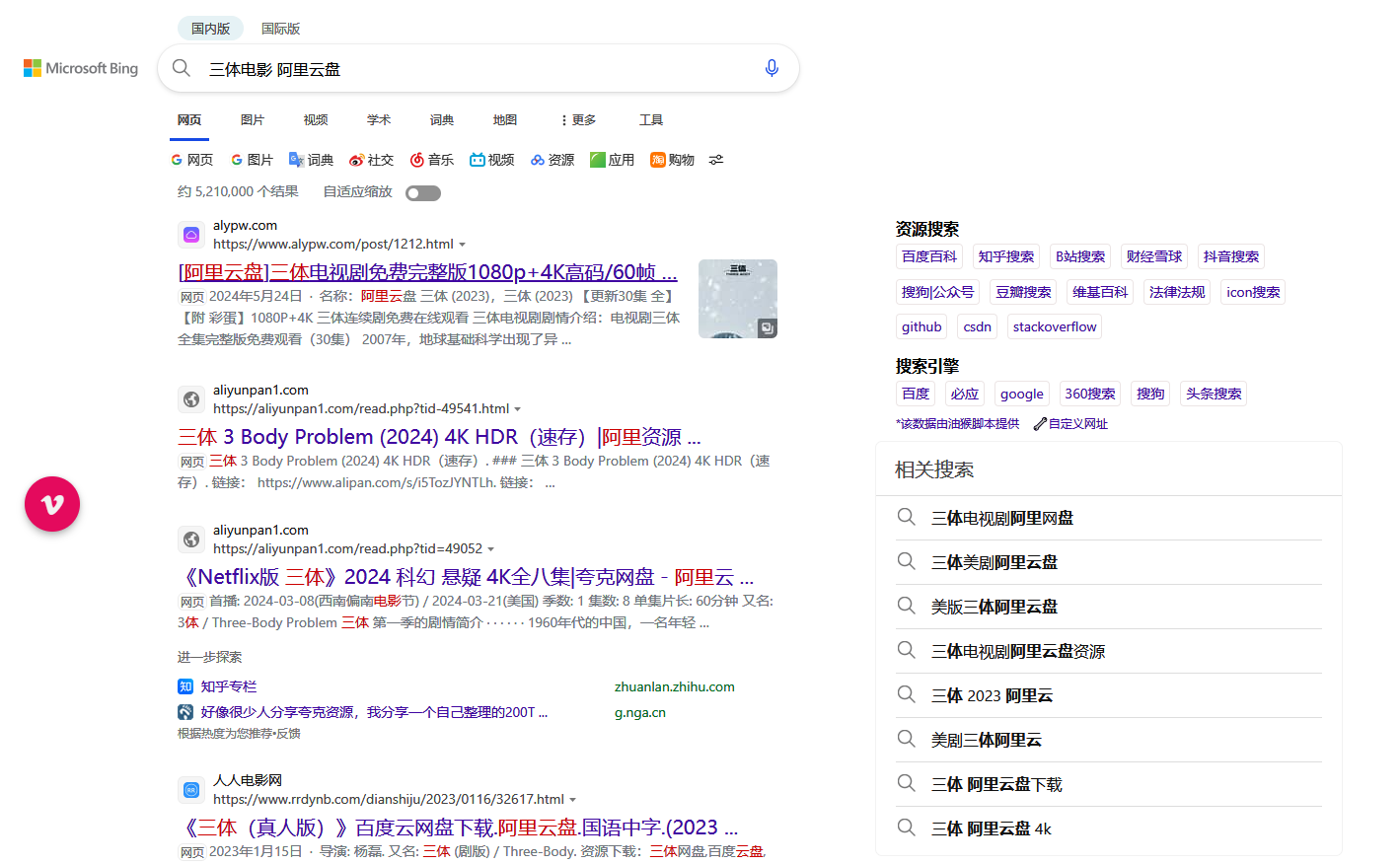Expand dropdown after aliyunpan1 tid-49541 URL
The height and width of the screenshot is (864, 1400).
(517, 409)
